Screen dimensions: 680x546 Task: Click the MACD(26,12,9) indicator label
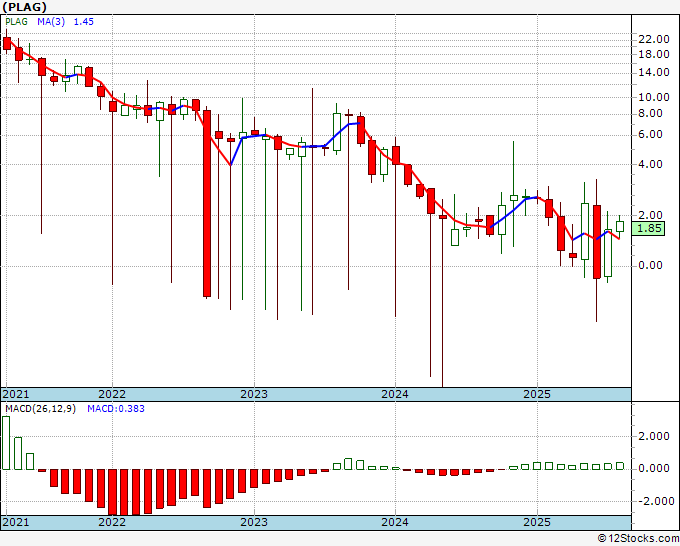40,409
